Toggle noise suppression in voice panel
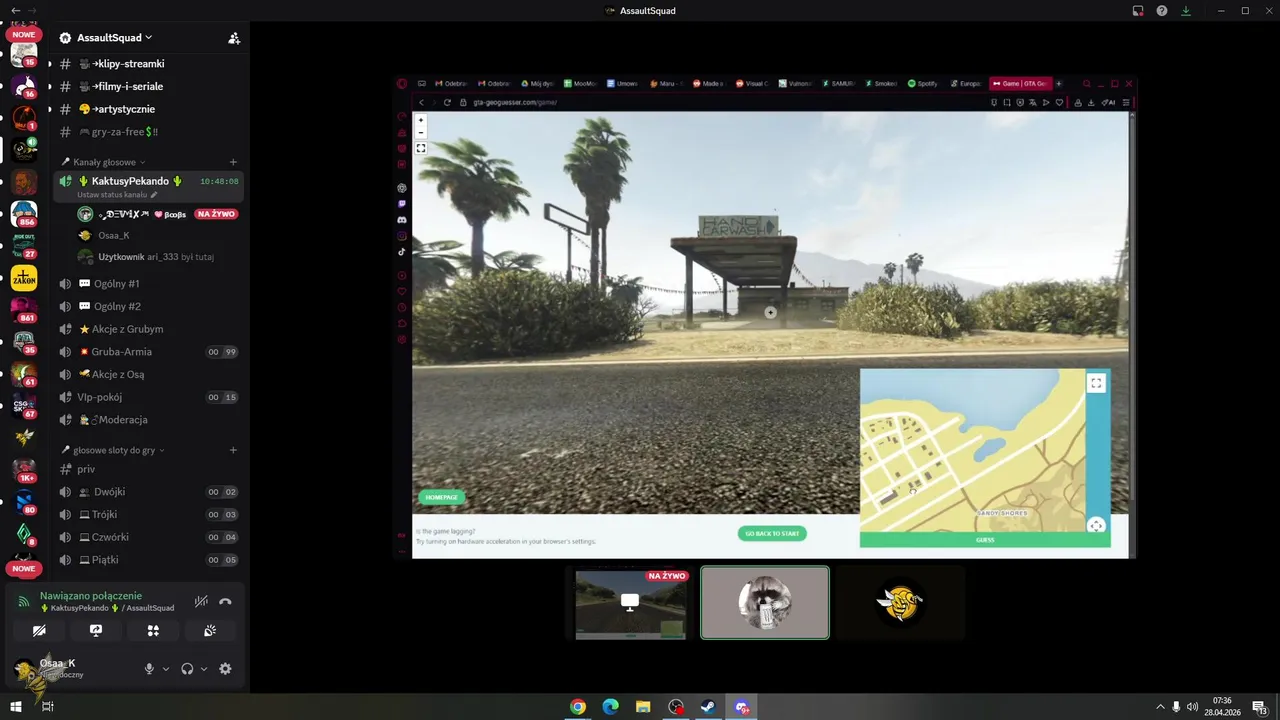This screenshot has height=720, width=1280. (201, 601)
